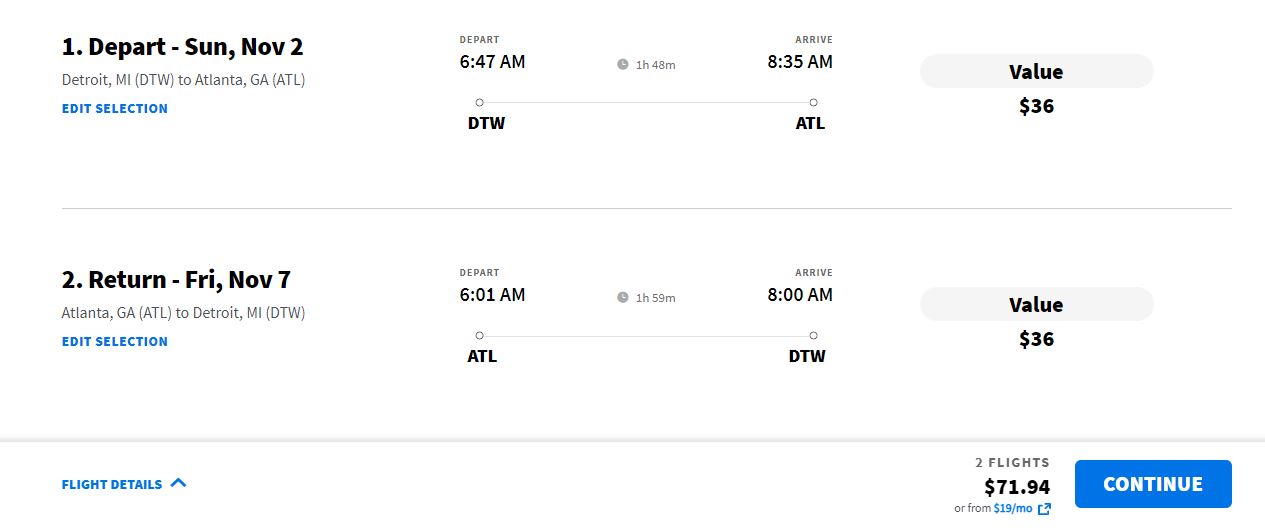Continue to the next booking step
Viewport: 1265px width, 530px height.
click(1153, 484)
